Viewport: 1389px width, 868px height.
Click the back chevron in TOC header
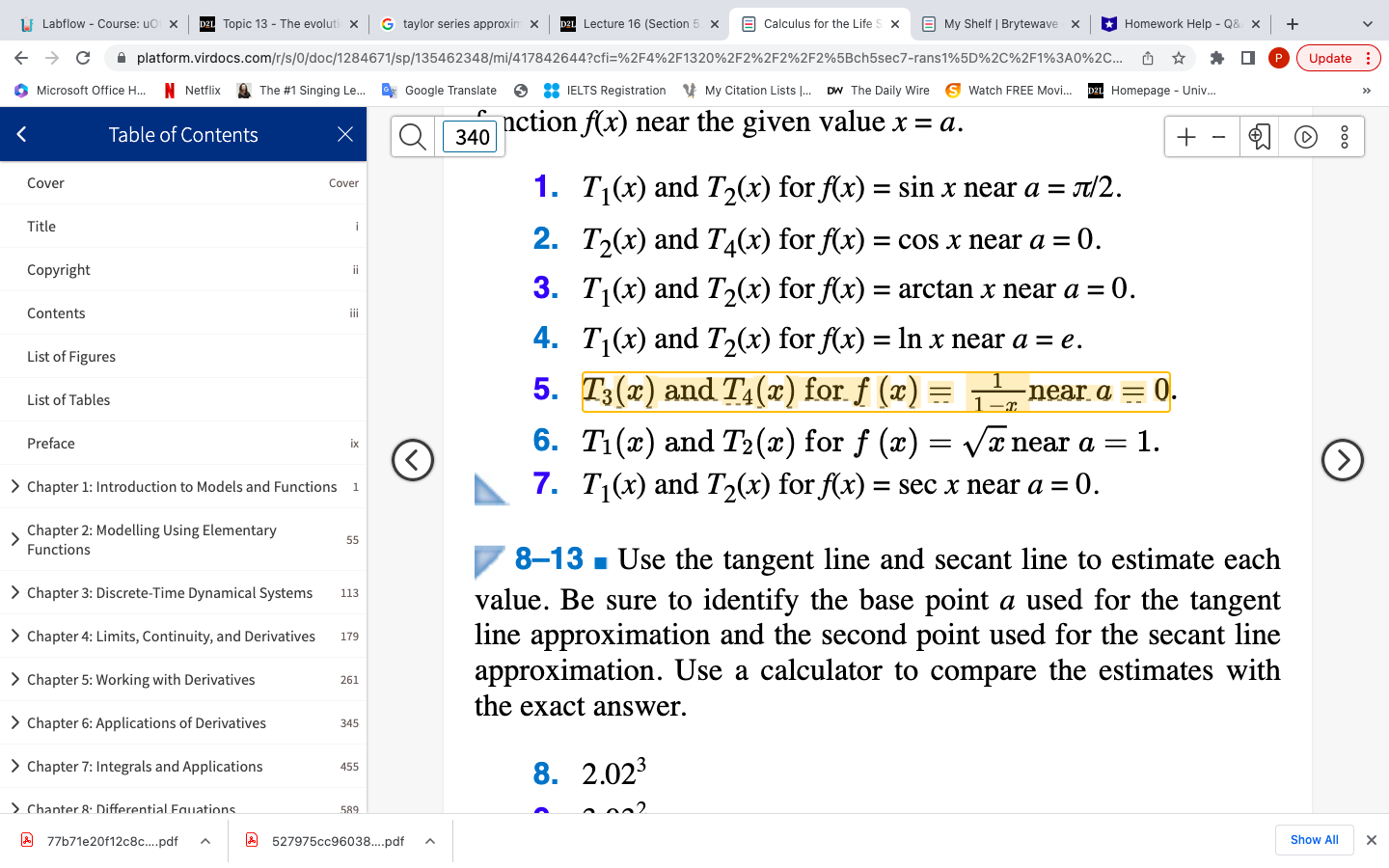21,134
